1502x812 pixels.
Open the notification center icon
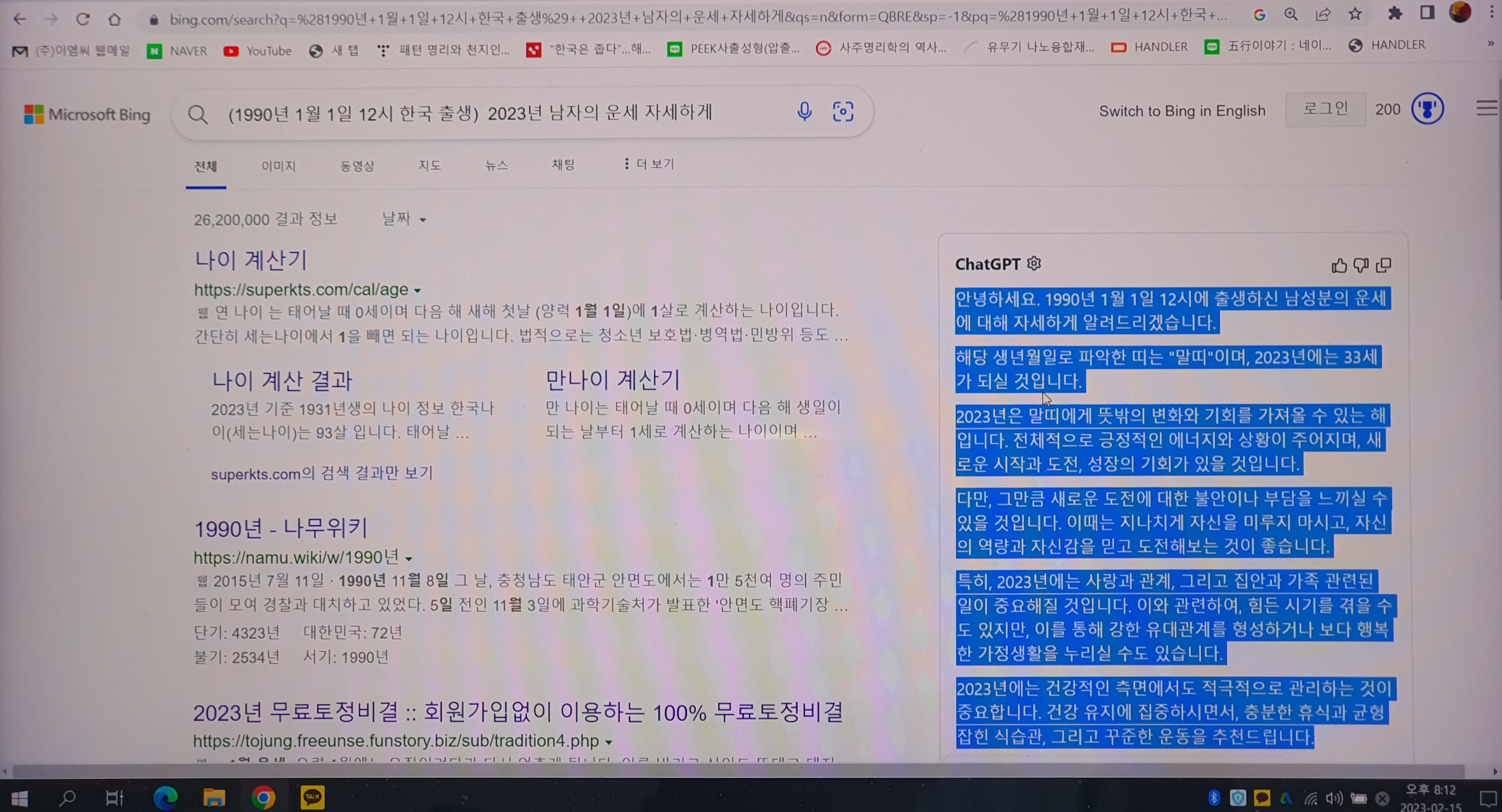[1488, 799]
